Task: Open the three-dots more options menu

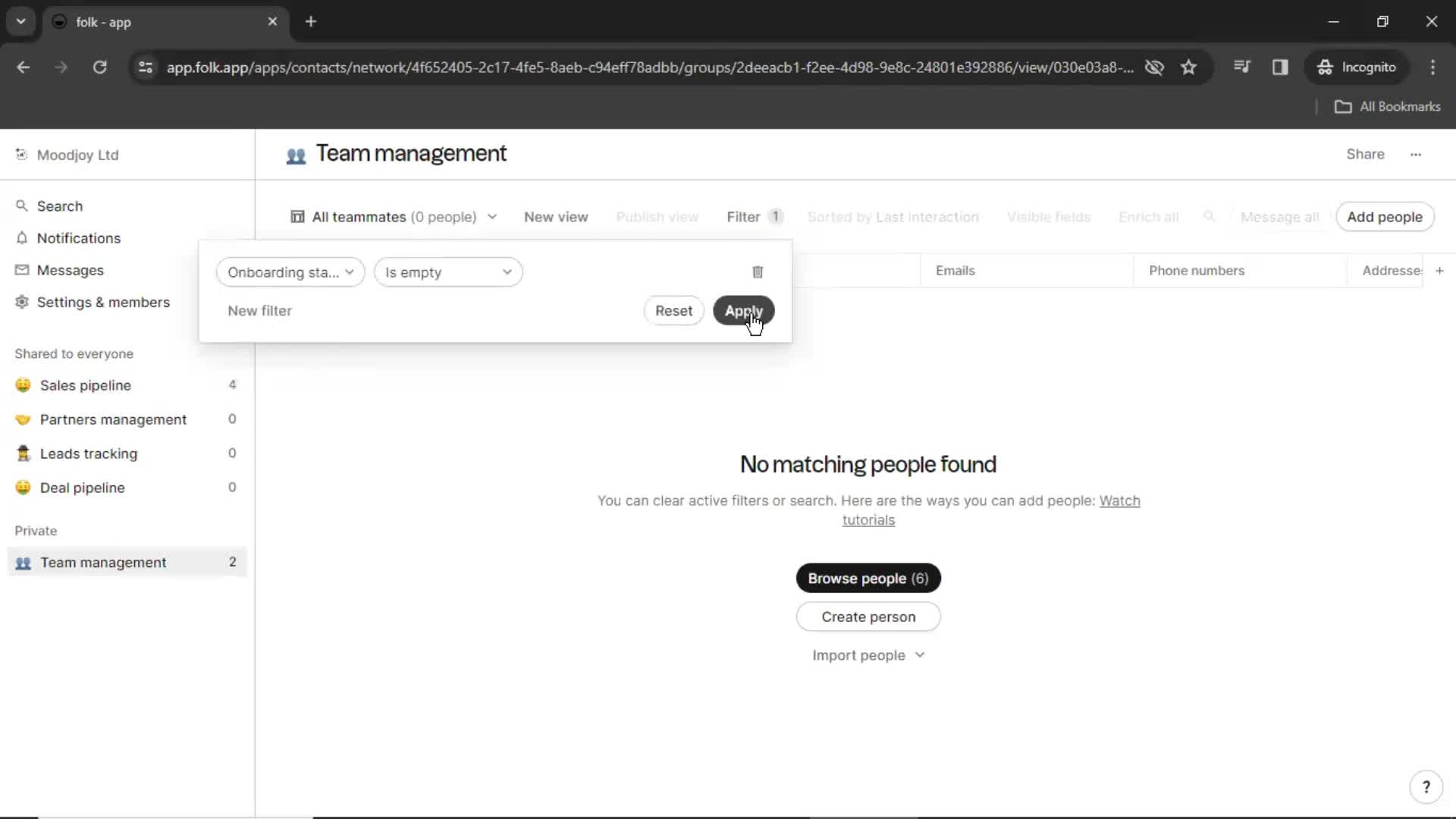Action: point(1415,154)
